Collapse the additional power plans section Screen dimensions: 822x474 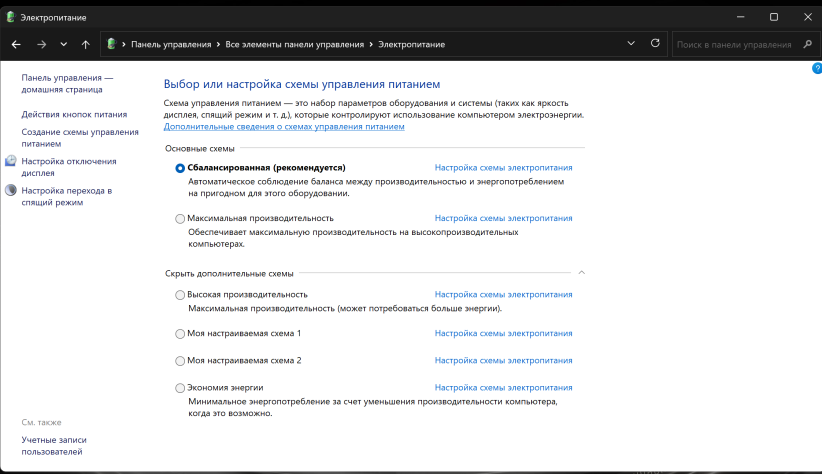coord(581,272)
